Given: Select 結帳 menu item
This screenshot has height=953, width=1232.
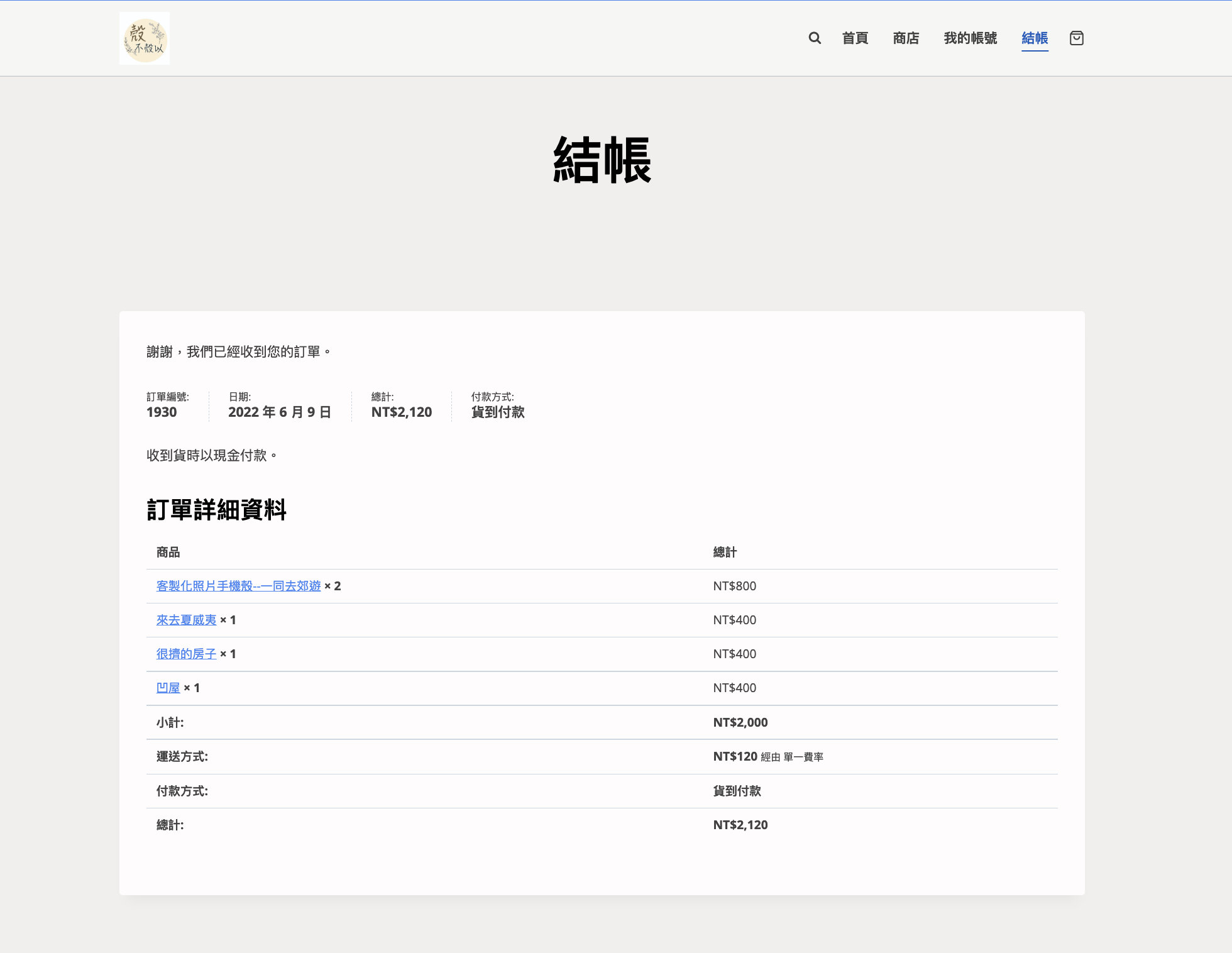Looking at the screenshot, I should click(1035, 38).
